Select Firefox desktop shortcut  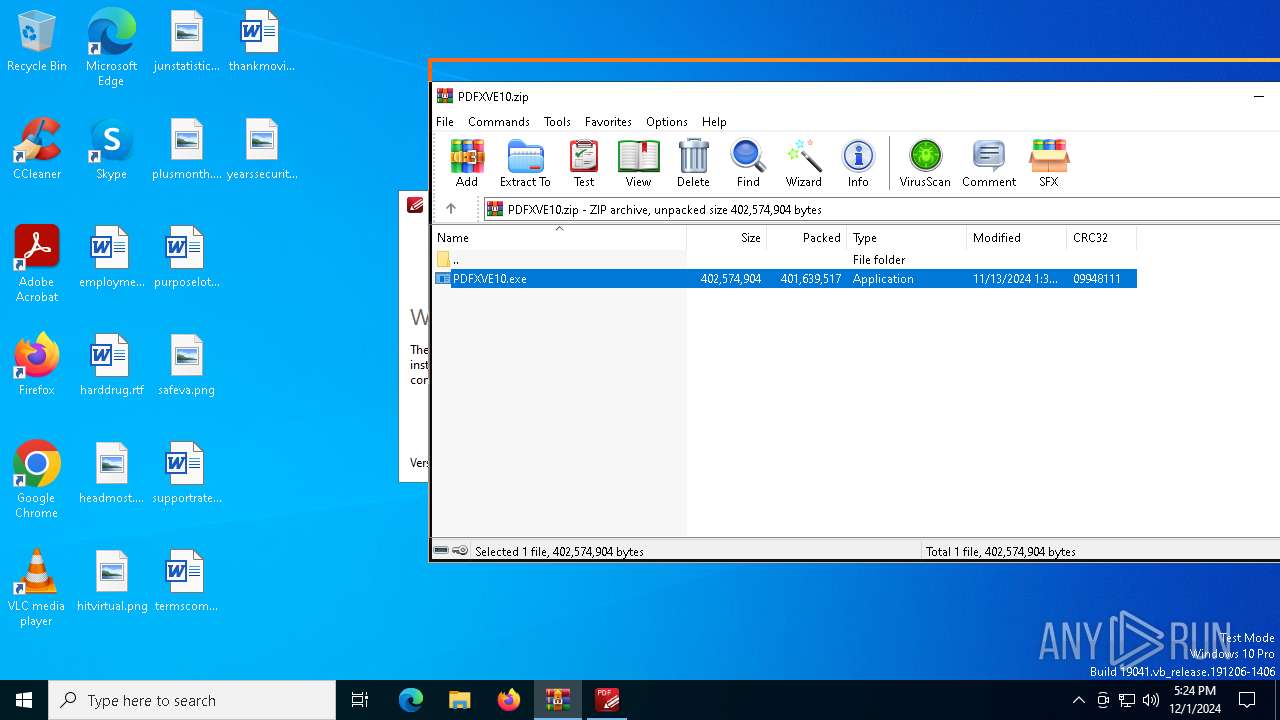(37, 365)
